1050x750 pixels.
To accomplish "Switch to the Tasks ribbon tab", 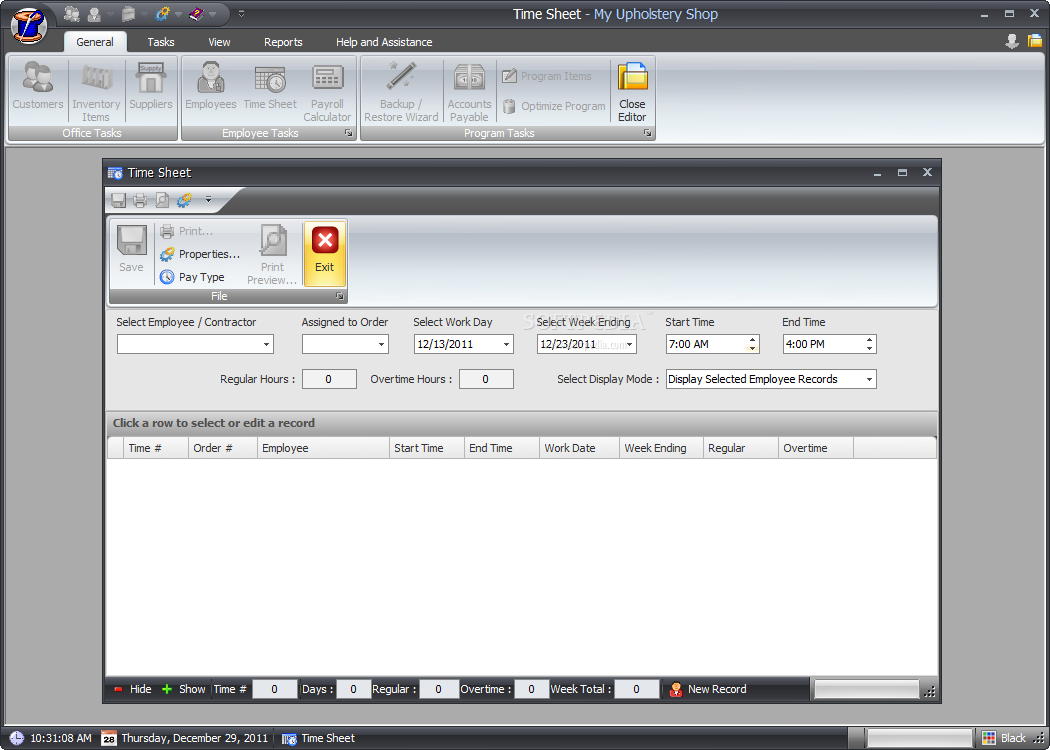I will tap(161, 42).
